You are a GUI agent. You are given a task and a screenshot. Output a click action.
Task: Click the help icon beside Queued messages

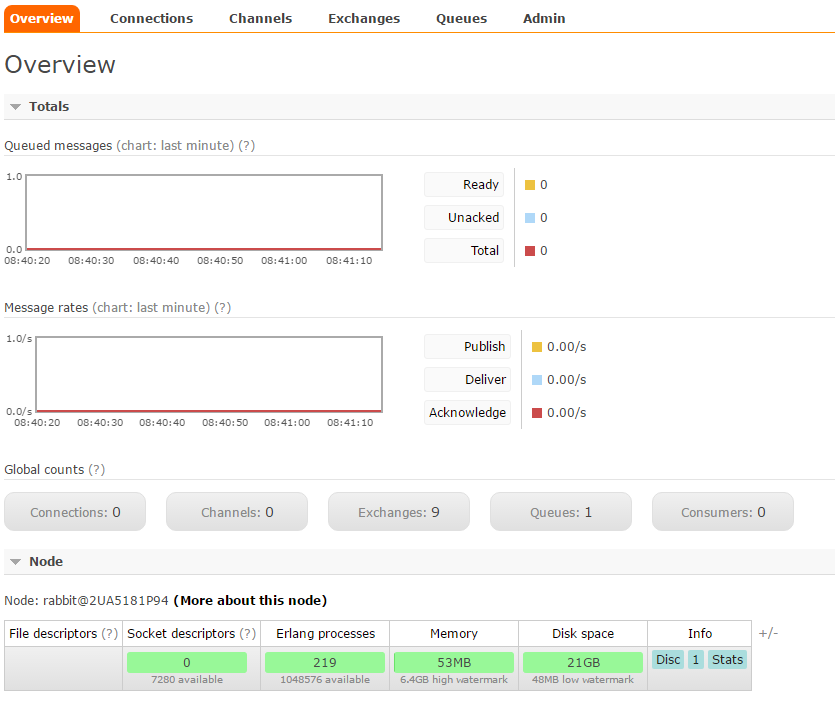tap(246, 145)
